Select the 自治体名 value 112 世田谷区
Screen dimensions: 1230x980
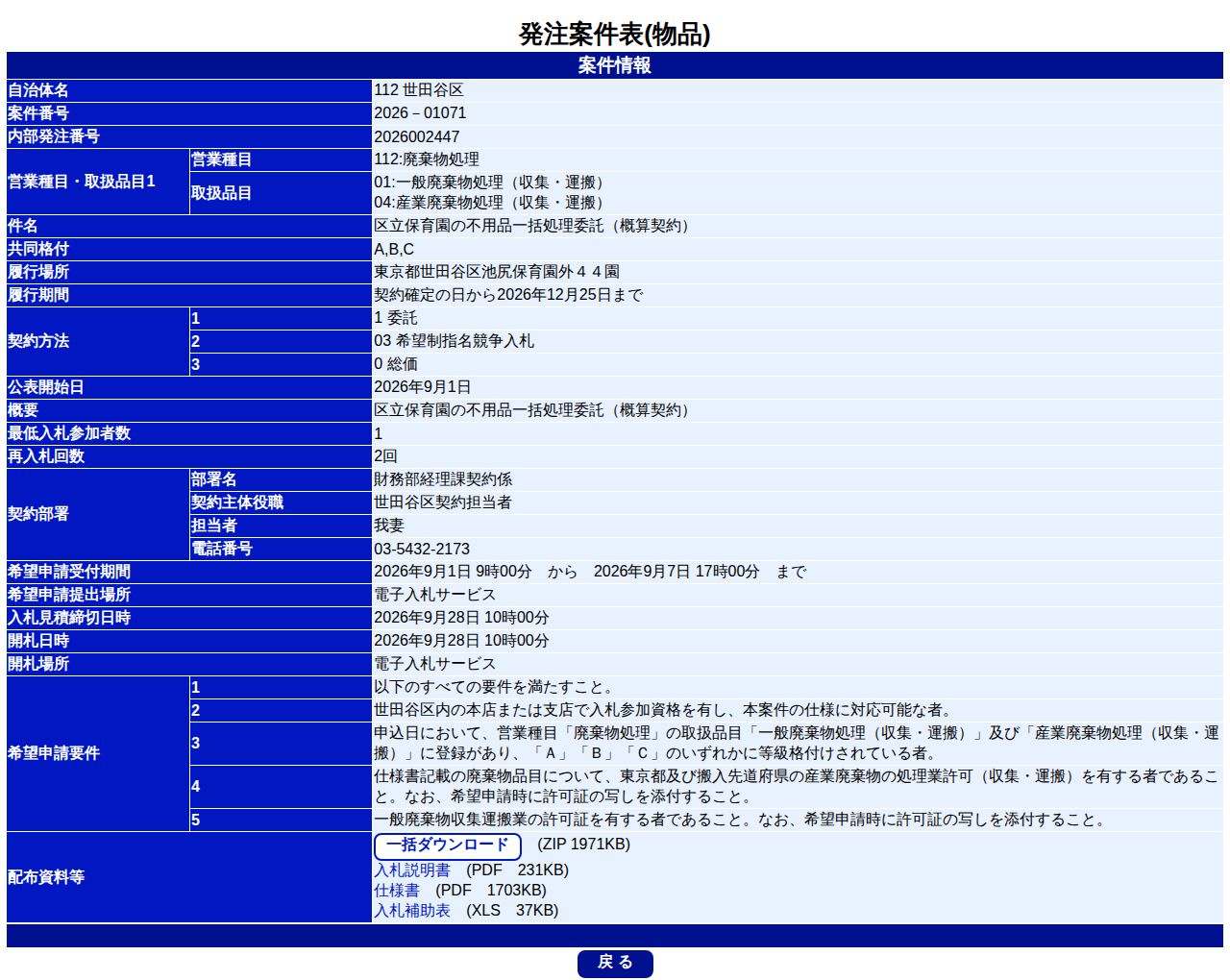[419, 89]
